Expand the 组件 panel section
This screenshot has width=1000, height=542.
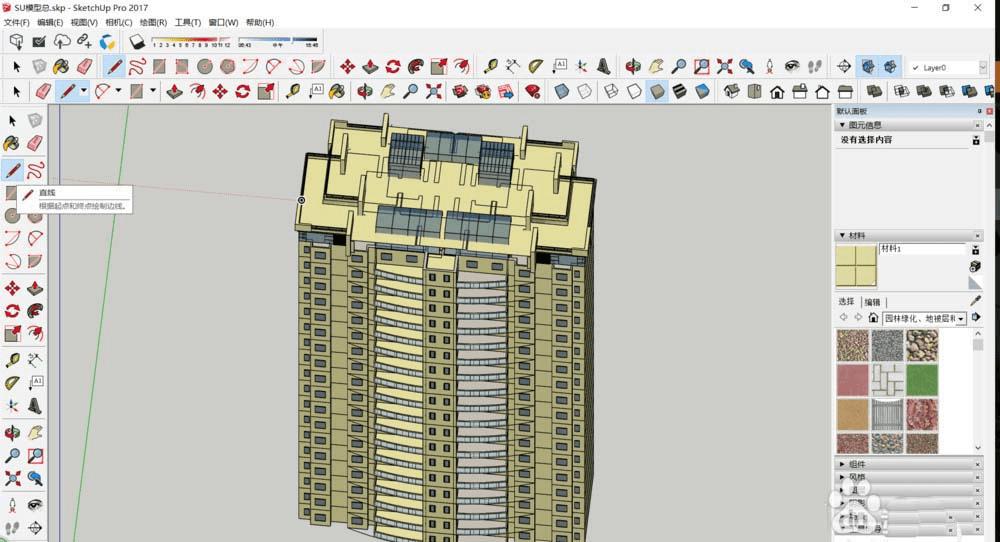click(842, 464)
